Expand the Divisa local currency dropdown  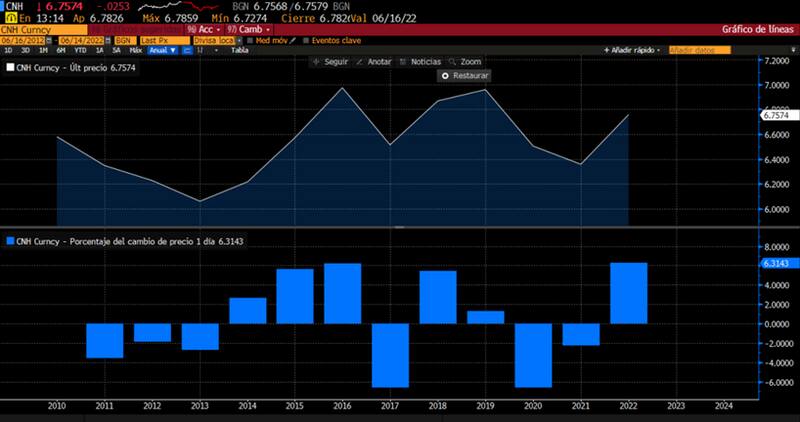click(x=215, y=40)
